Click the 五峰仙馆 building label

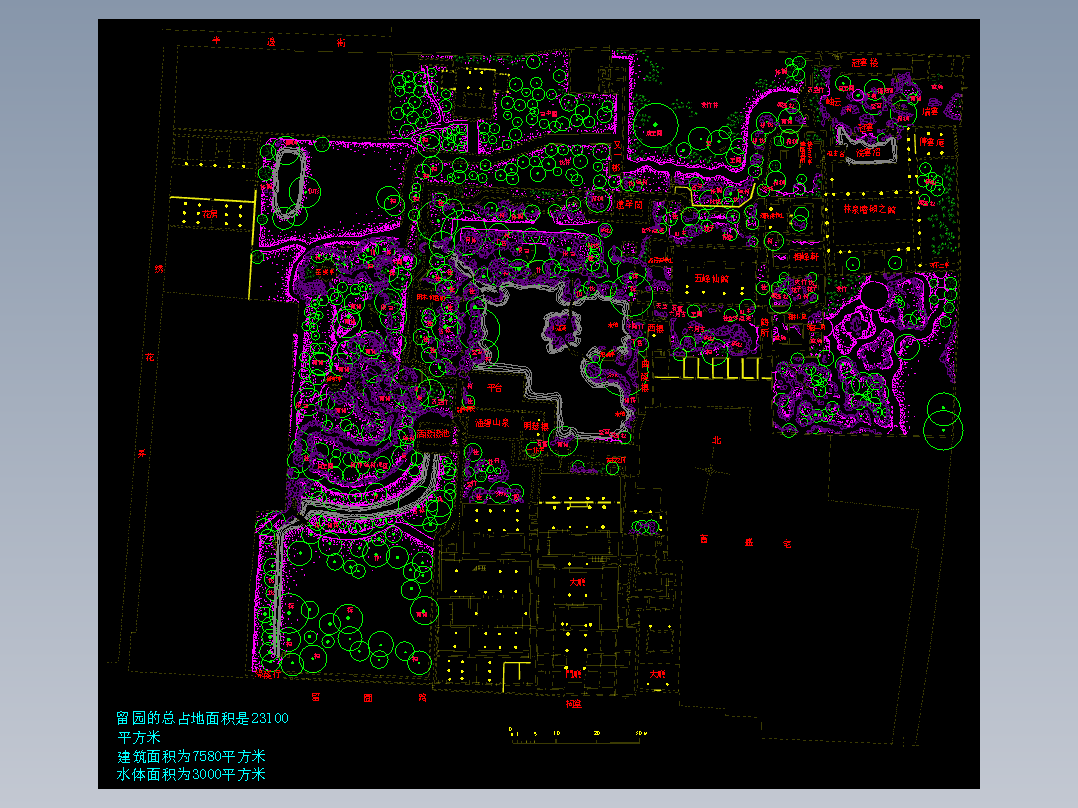[711, 279]
